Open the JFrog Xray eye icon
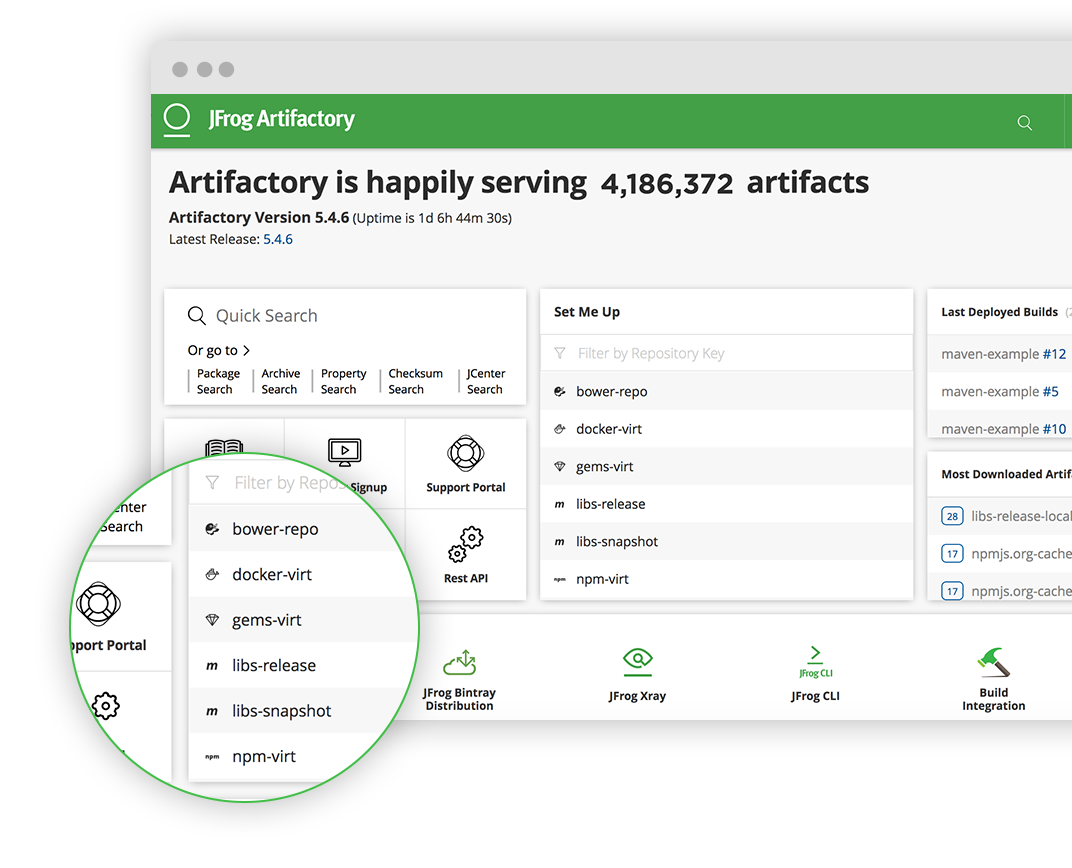The image size is (1072, 868). tap(638, 660)
